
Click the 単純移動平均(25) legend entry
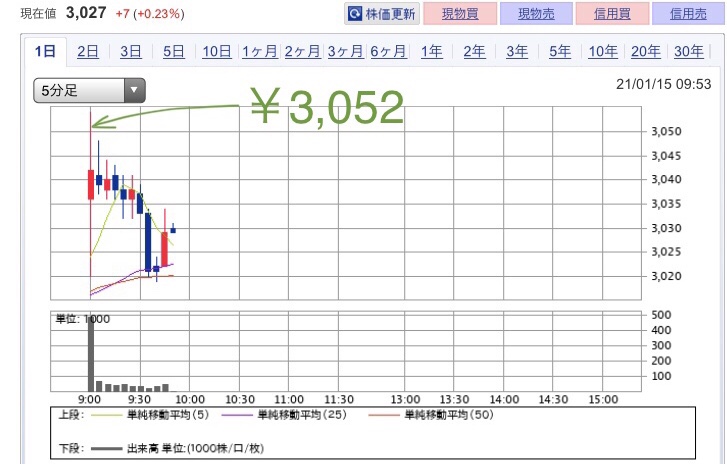(x=284, y=415)
